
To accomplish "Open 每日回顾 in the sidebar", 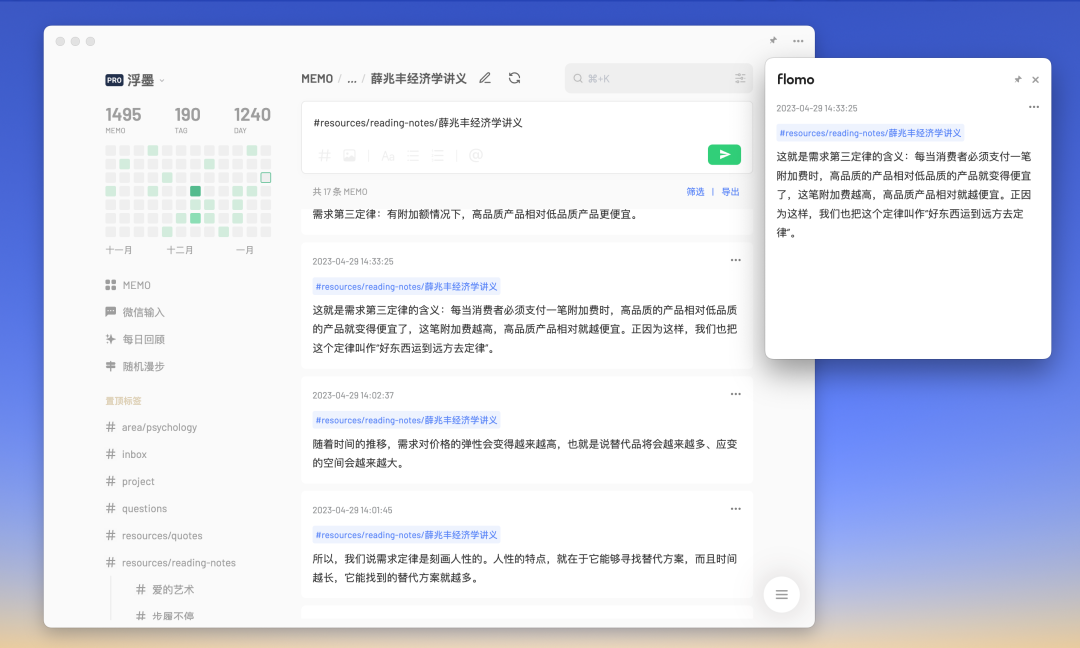I will point(135,339).
